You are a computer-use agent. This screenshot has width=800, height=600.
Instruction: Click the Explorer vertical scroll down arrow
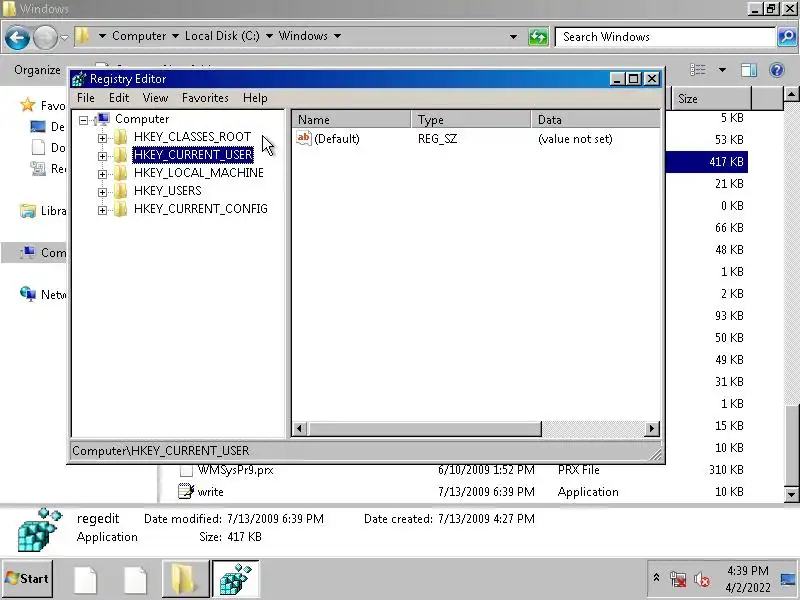(x=791, y=494)
